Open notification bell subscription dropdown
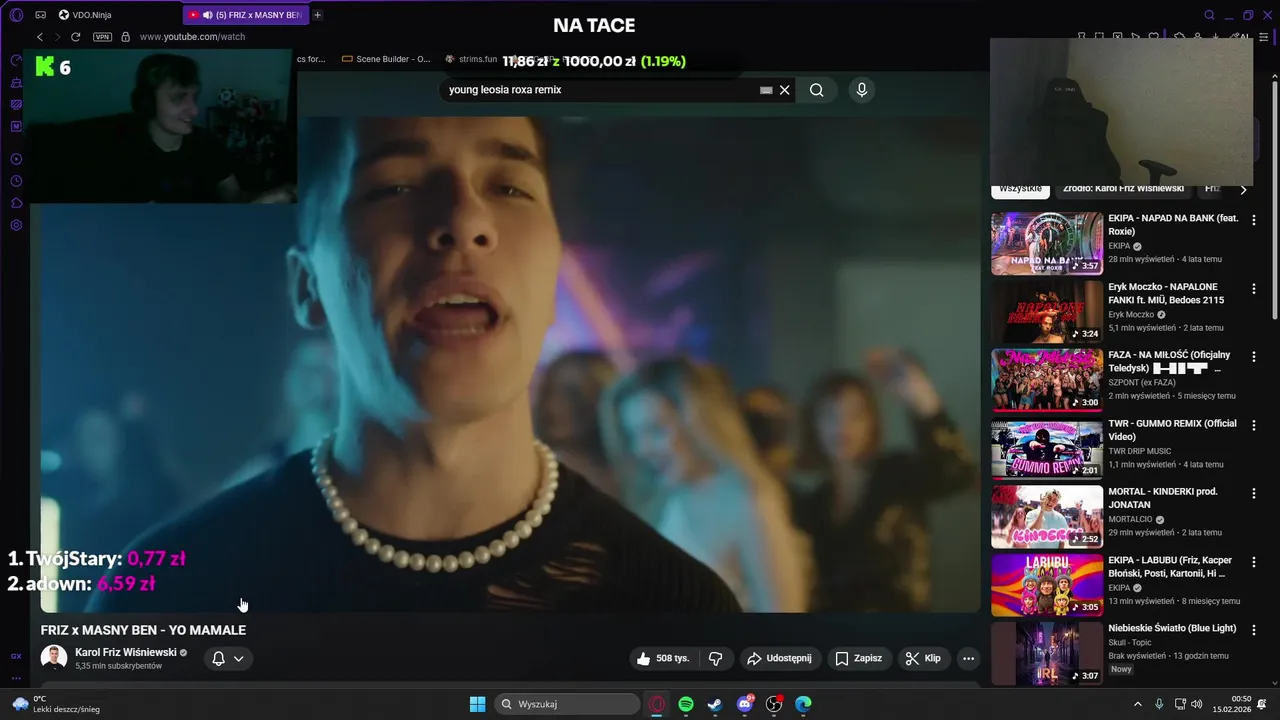The image size is (1280, 720). 228,658
